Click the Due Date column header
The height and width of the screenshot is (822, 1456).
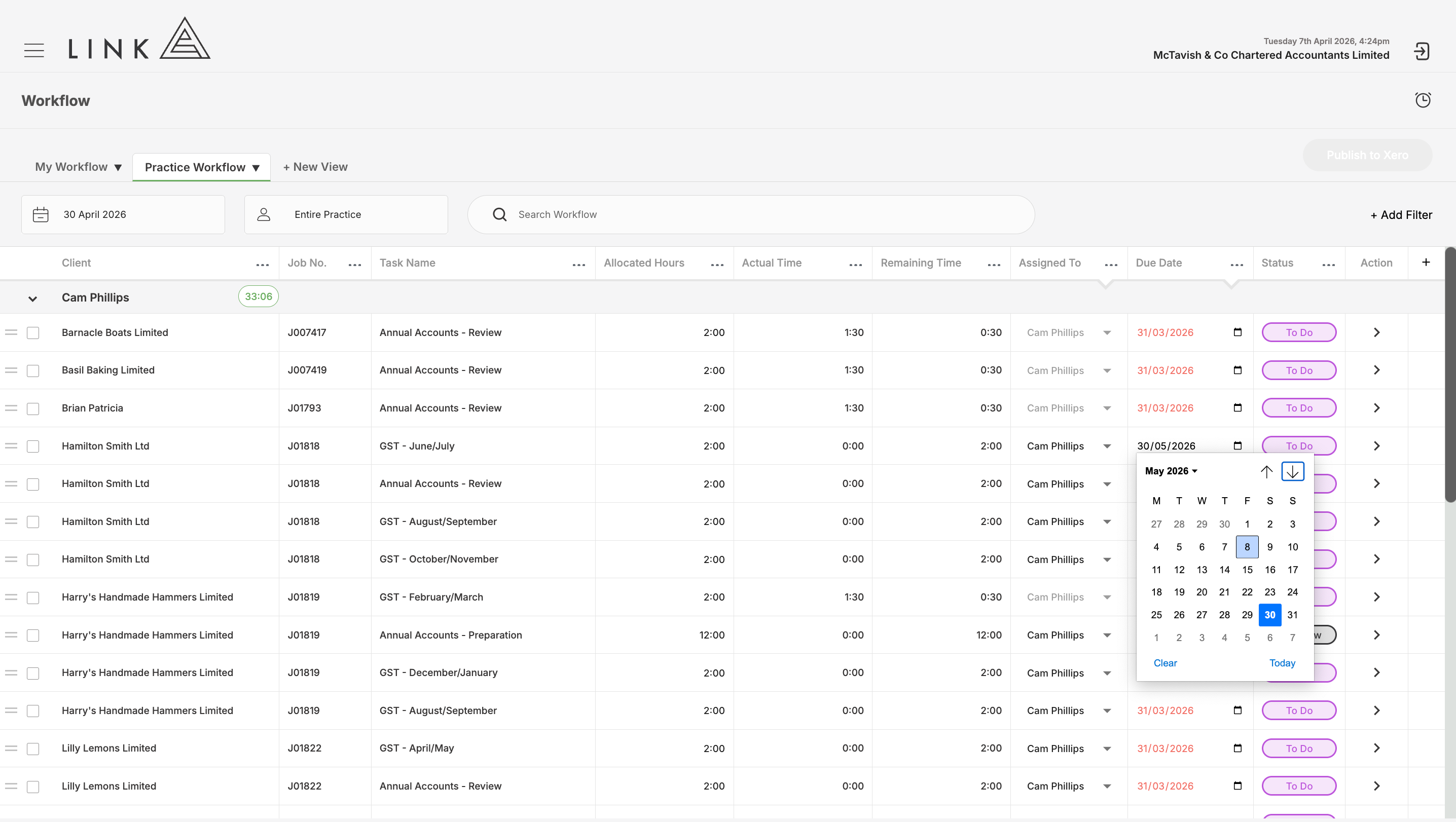(x=1159, y=263)
